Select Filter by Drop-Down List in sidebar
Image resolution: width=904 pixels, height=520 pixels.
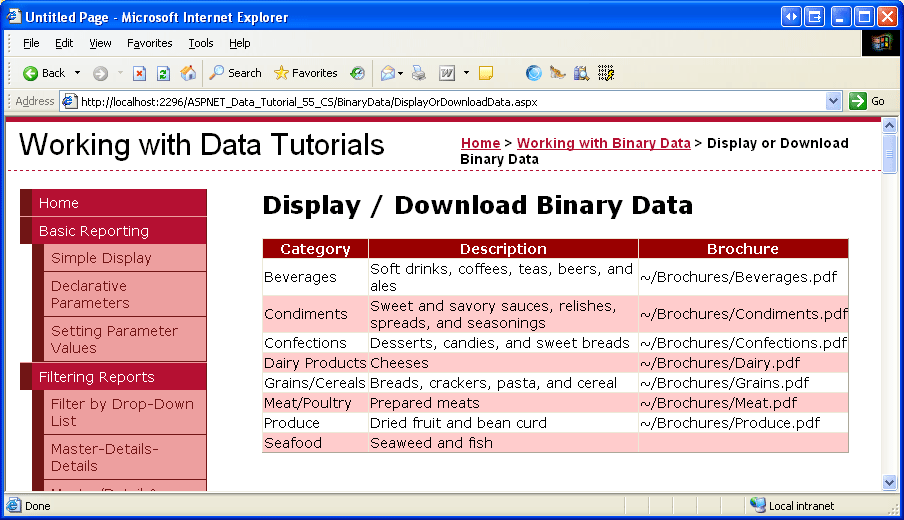coord(122,412)
